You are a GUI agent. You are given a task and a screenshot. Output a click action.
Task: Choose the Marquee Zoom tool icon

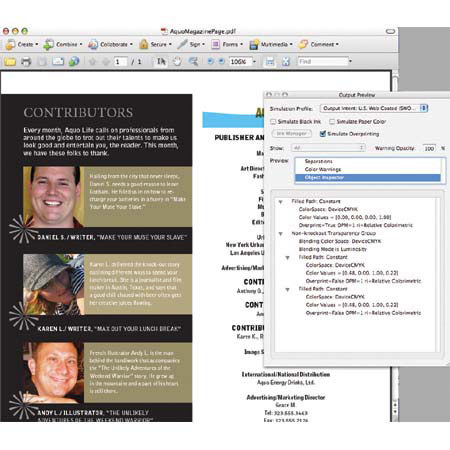pyautogui.click(x=193, y=62)
